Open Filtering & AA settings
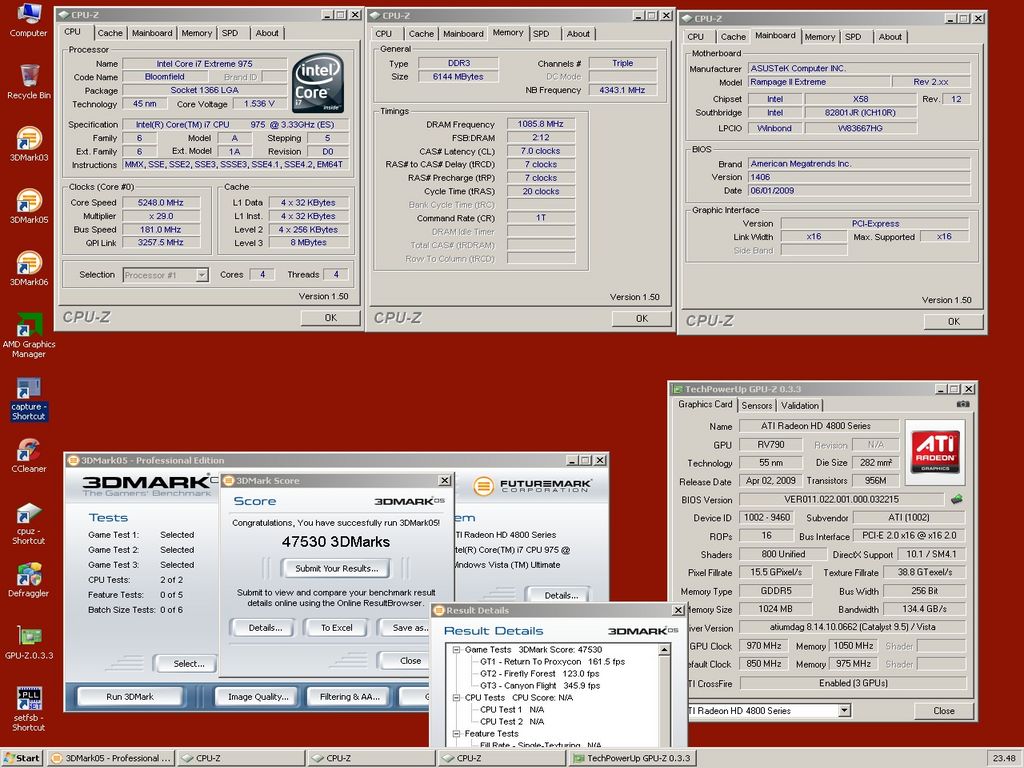The image size is (1024, 768). pos(349,697)
